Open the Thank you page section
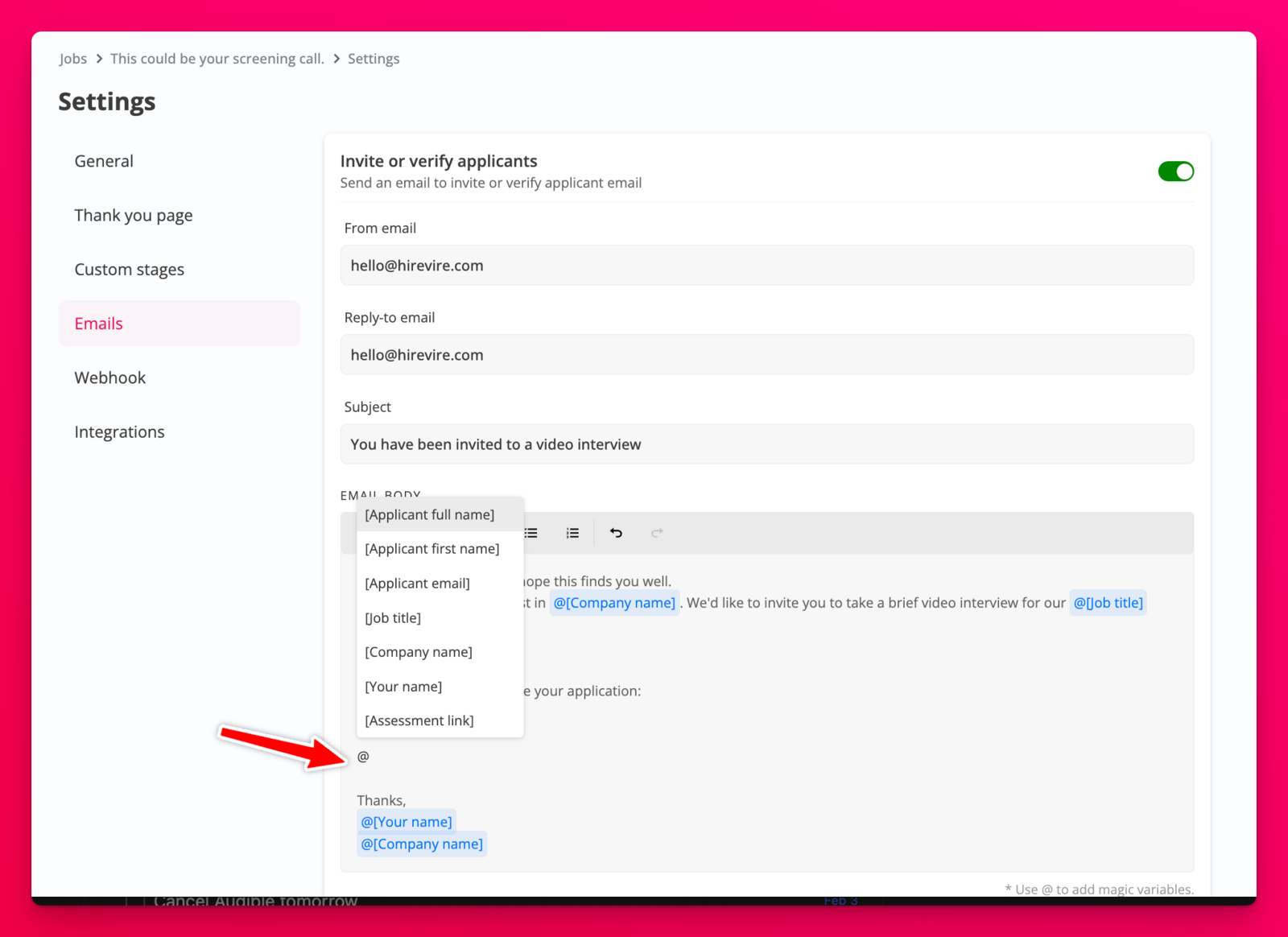The image size is (1288, 937). tap(133, 215)
